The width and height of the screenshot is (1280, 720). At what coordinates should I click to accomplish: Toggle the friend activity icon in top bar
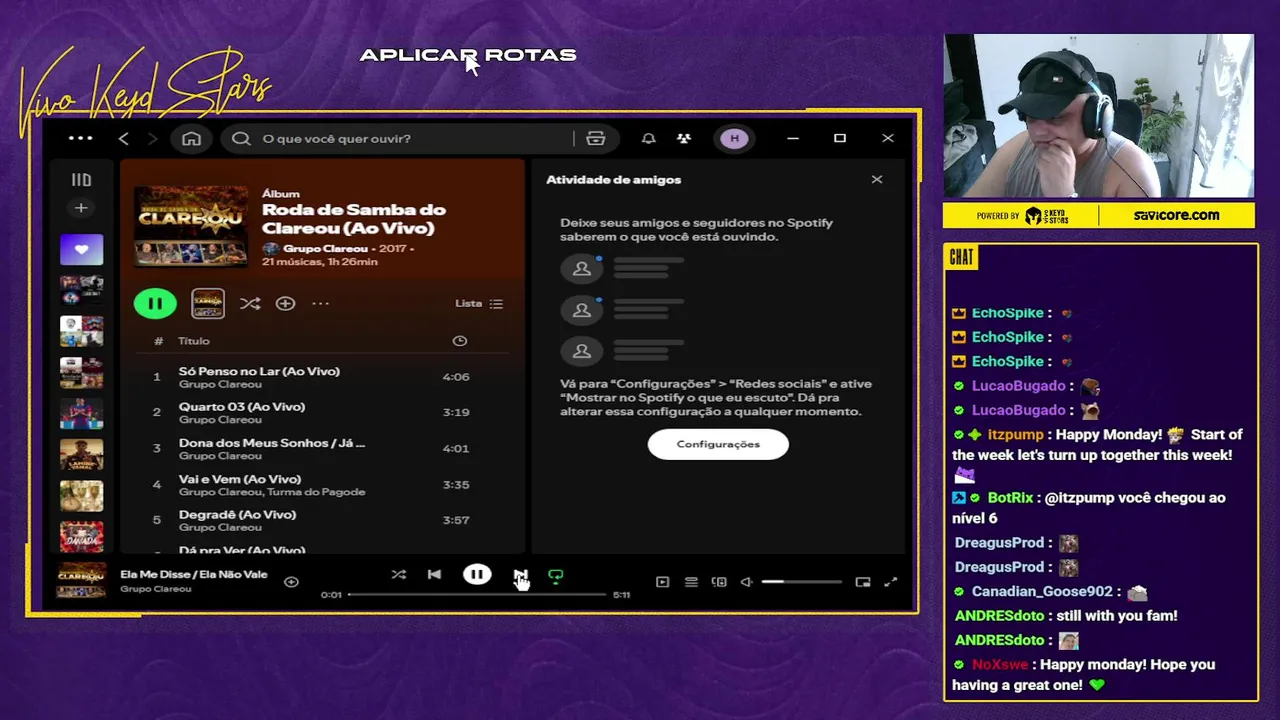(684, 138)
